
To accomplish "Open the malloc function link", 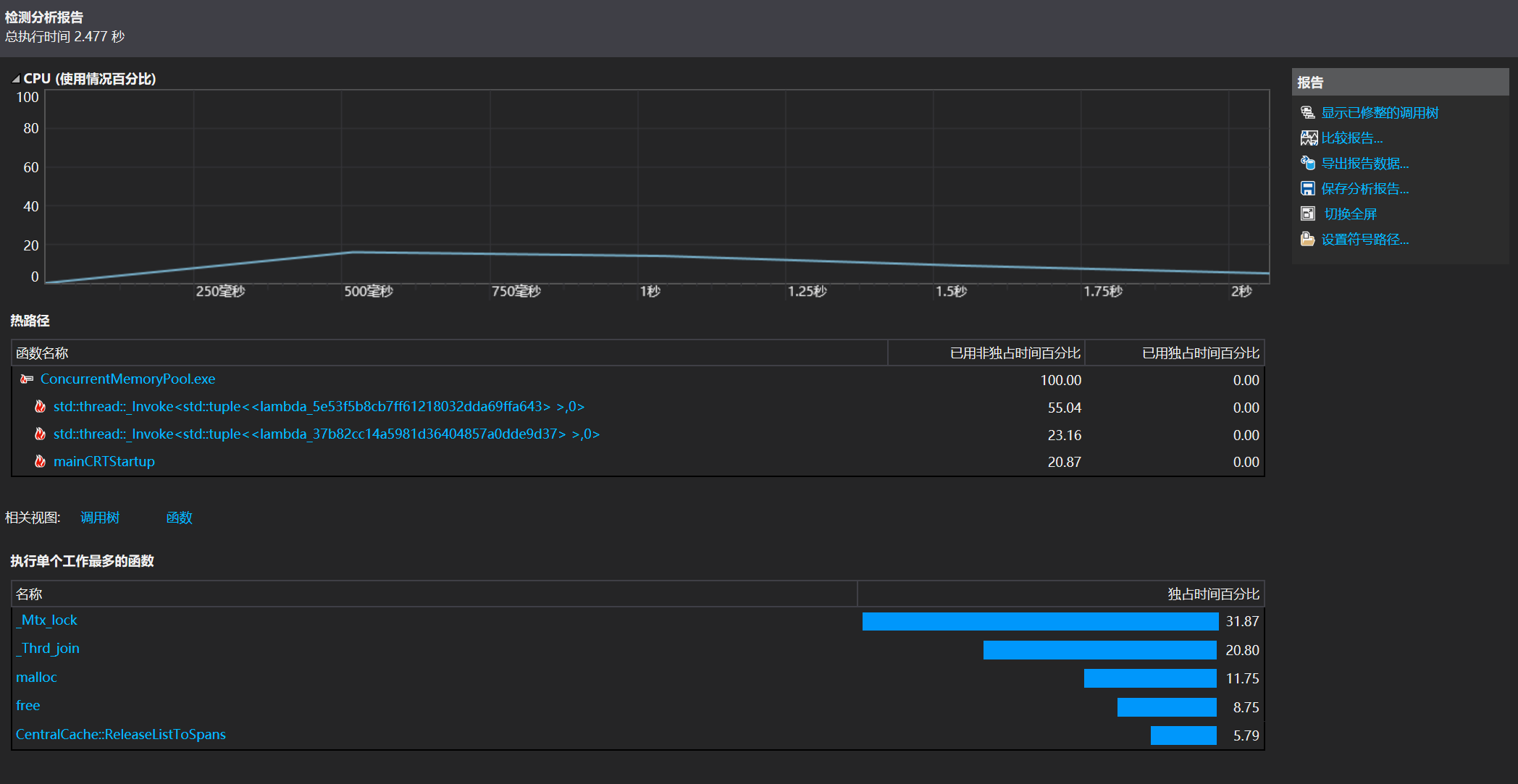I will pos(36,678).
